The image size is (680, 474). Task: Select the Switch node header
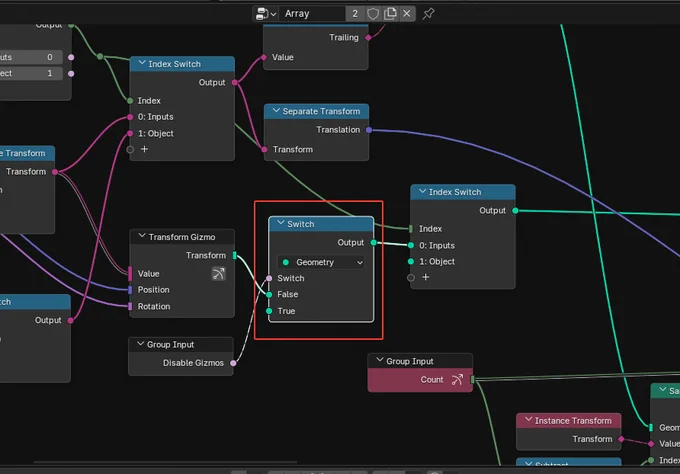(x=321, y=224)
